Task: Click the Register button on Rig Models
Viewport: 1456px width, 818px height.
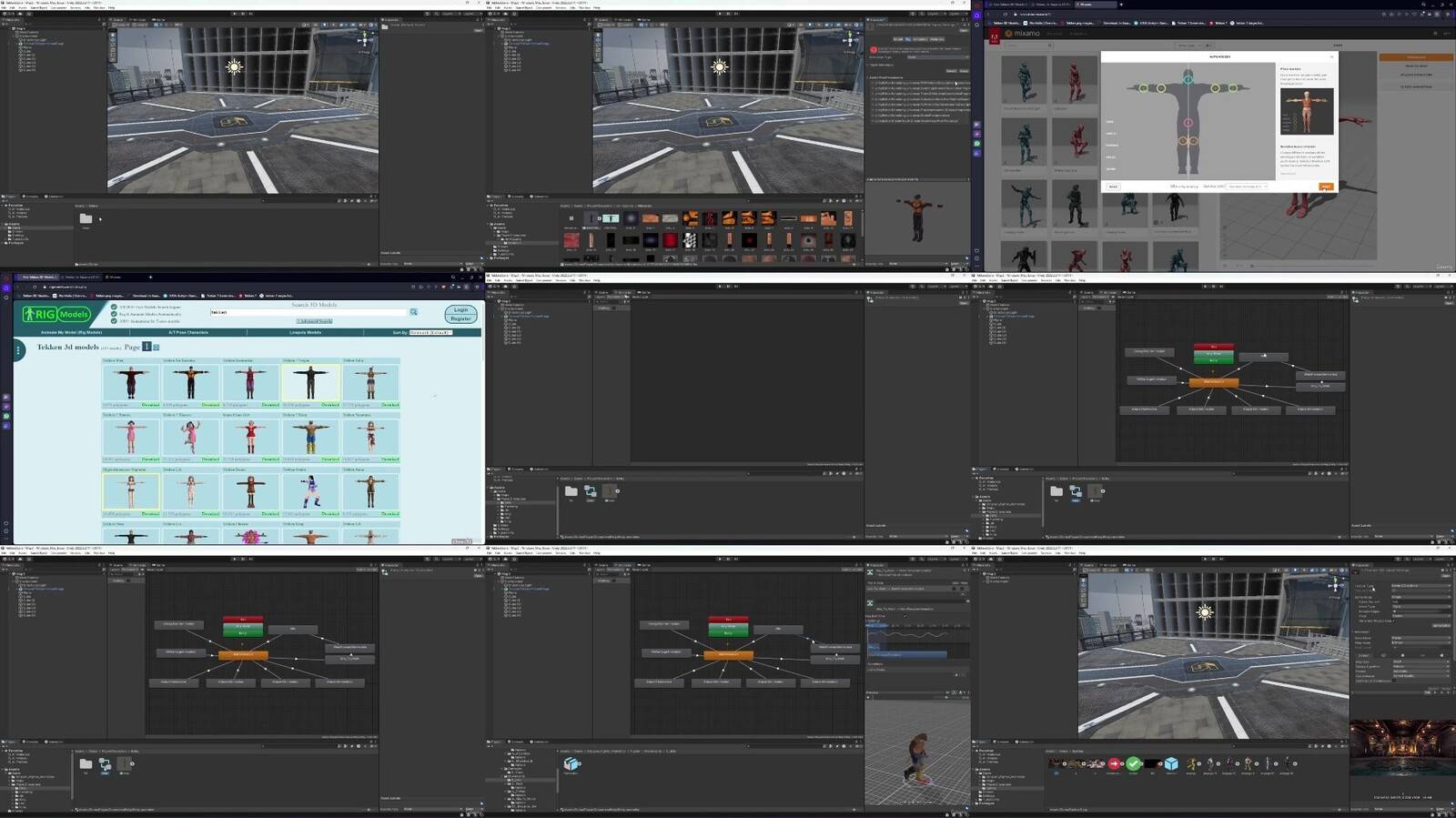Action: tap(460, 318)
